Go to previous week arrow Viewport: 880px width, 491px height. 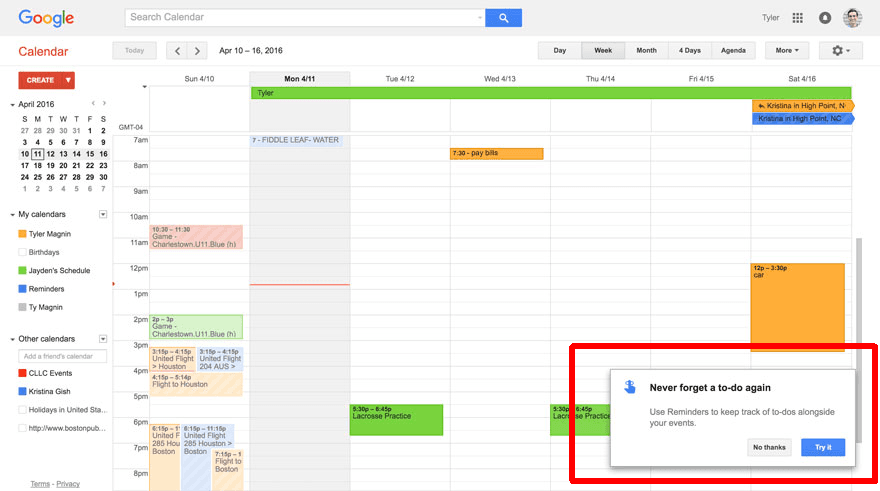tap(177, 50)
